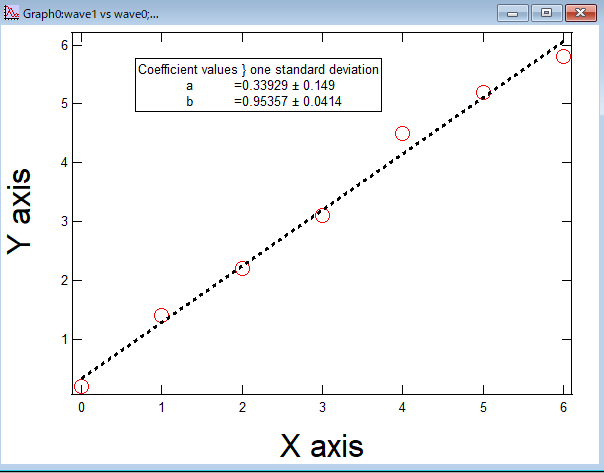This screenshot has height=473, width=604.
Task: Minimize the Graph0 window
Action: (x=516, y=13)
